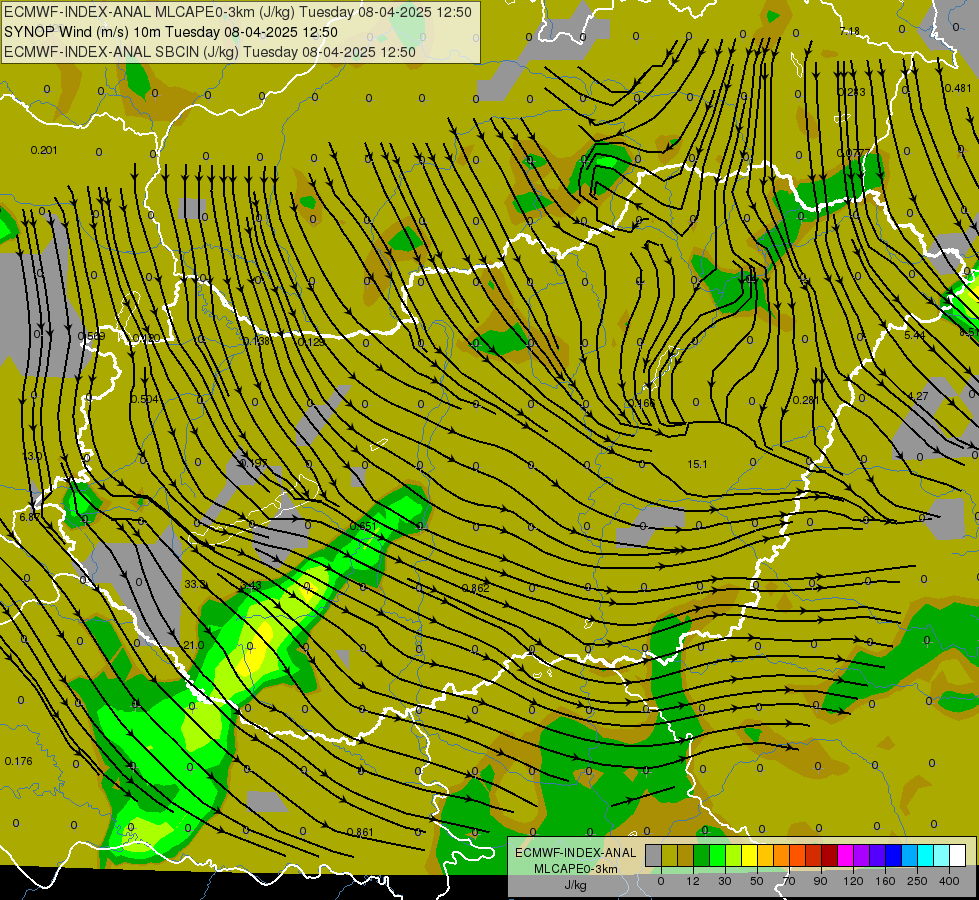Image resolution: width=979 pixels, height=900 pixels.
Task: Click the legend scale value '120'
Action: pyautogui.click(x=853, y=881)
